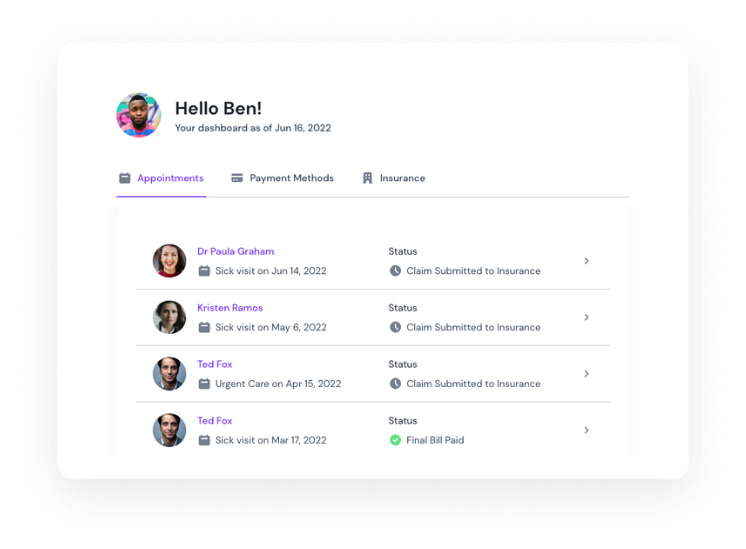This screenshot has width=746, height=549.
Task: Click Kristen Ramos's profile photo
Action: coord(169,317)
